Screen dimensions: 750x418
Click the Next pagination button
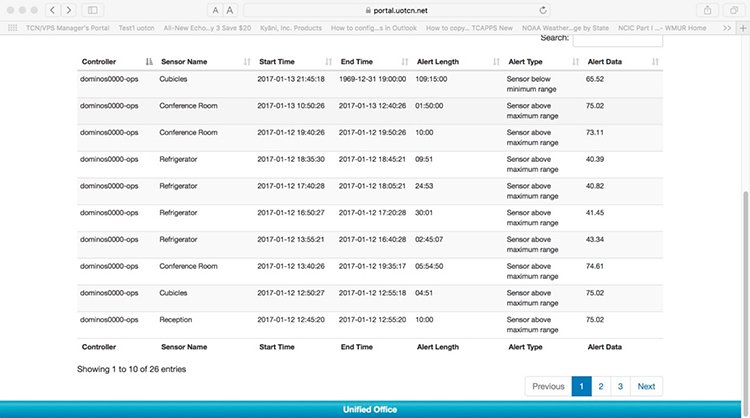point(646,386)
